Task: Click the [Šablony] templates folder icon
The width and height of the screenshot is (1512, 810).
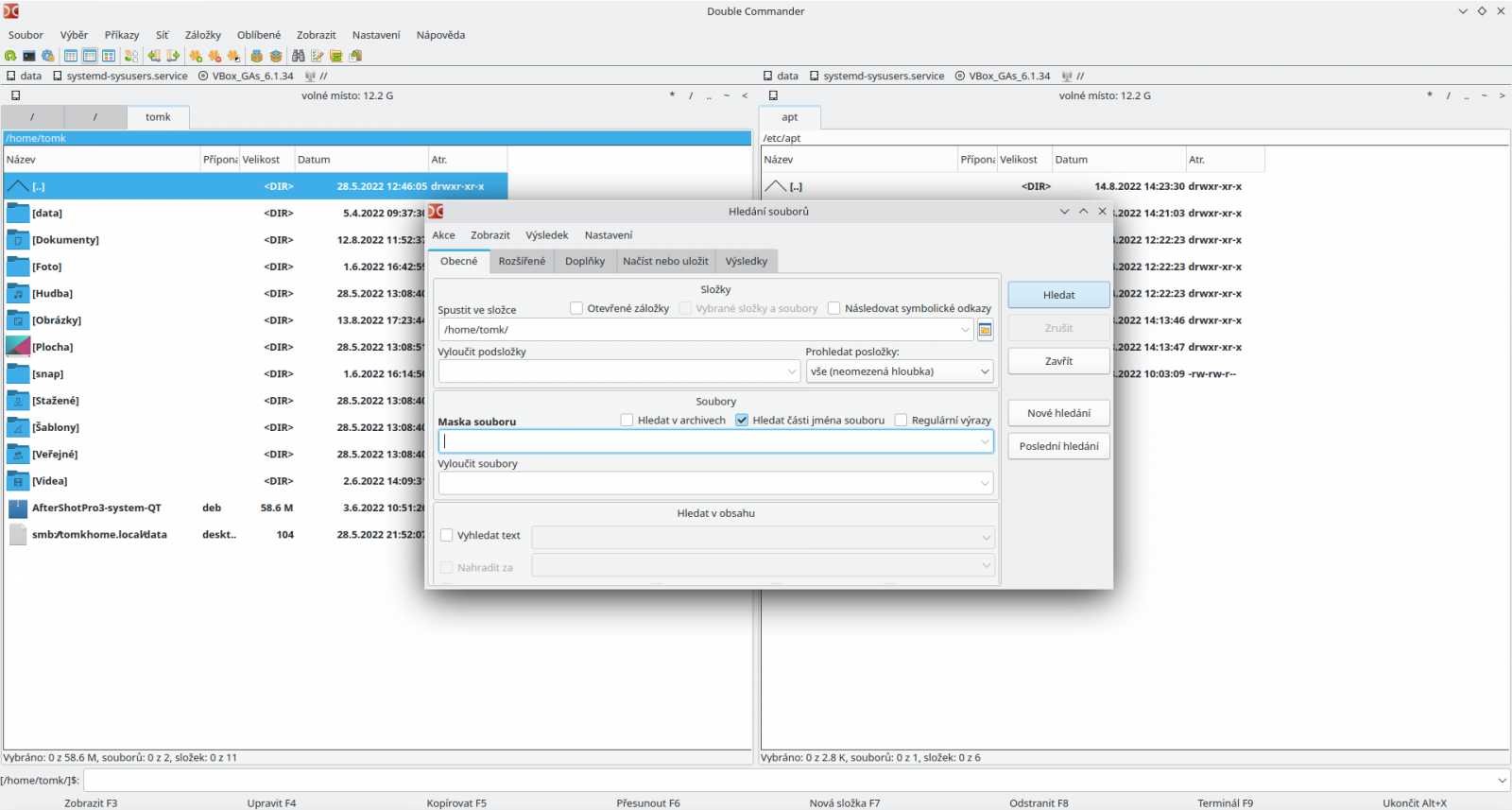Action: coord(18,427)
